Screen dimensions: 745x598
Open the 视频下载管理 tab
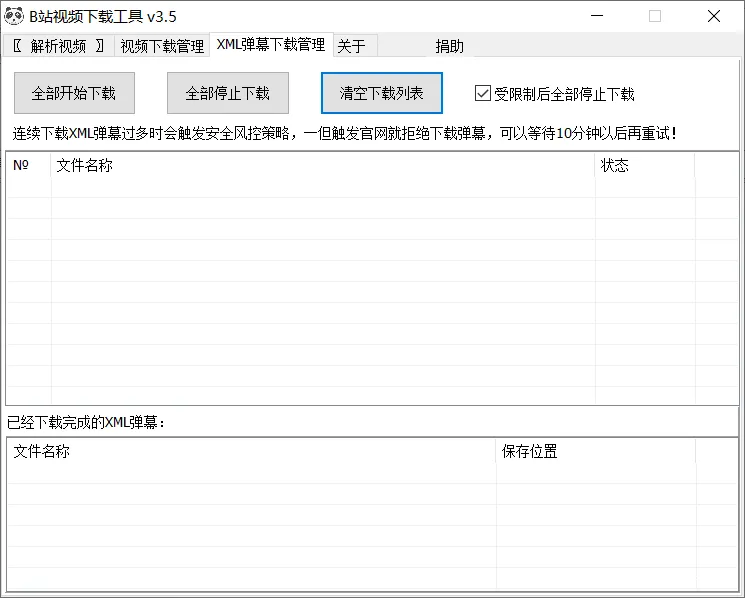click(162, 46)
